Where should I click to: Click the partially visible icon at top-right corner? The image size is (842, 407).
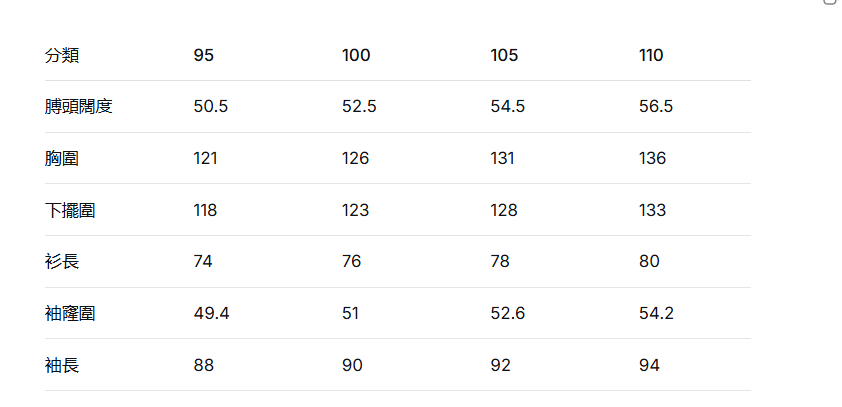[x=829, y=2]
